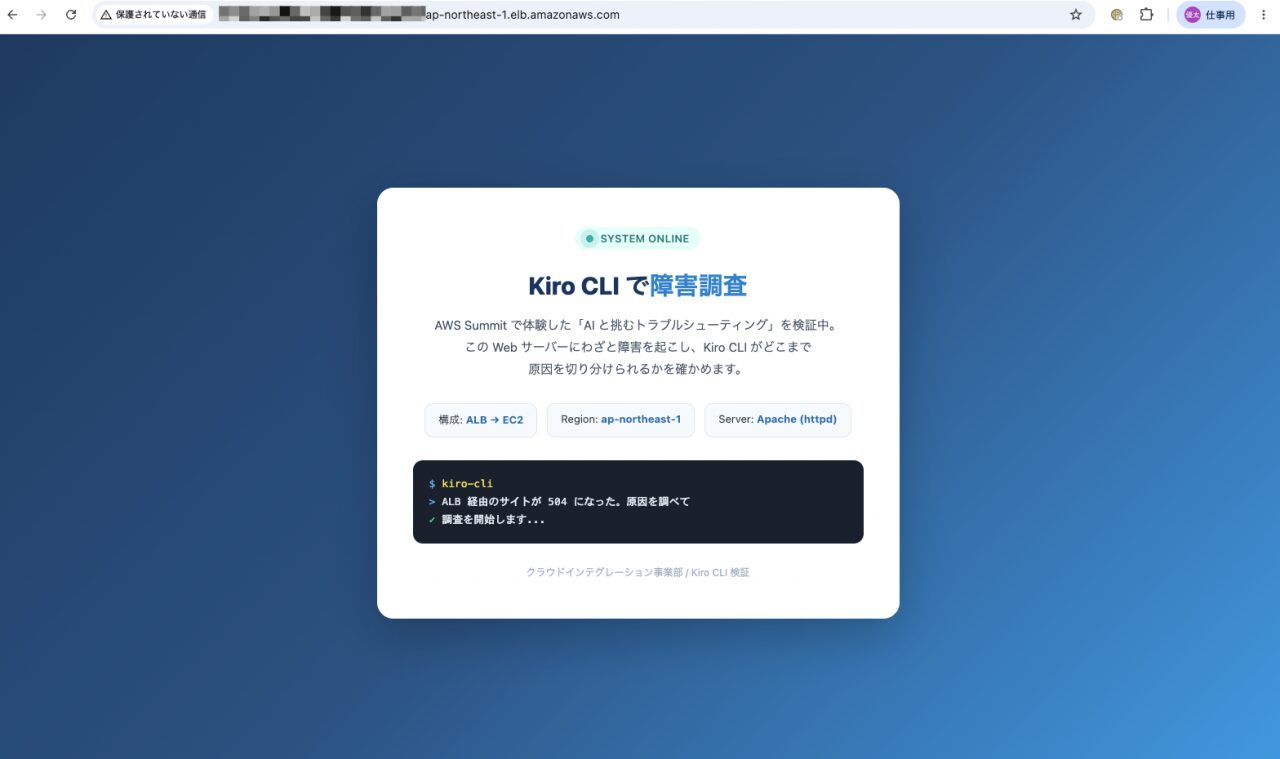
Task: Go back using the browser back arrow
Action: point(12,15)
